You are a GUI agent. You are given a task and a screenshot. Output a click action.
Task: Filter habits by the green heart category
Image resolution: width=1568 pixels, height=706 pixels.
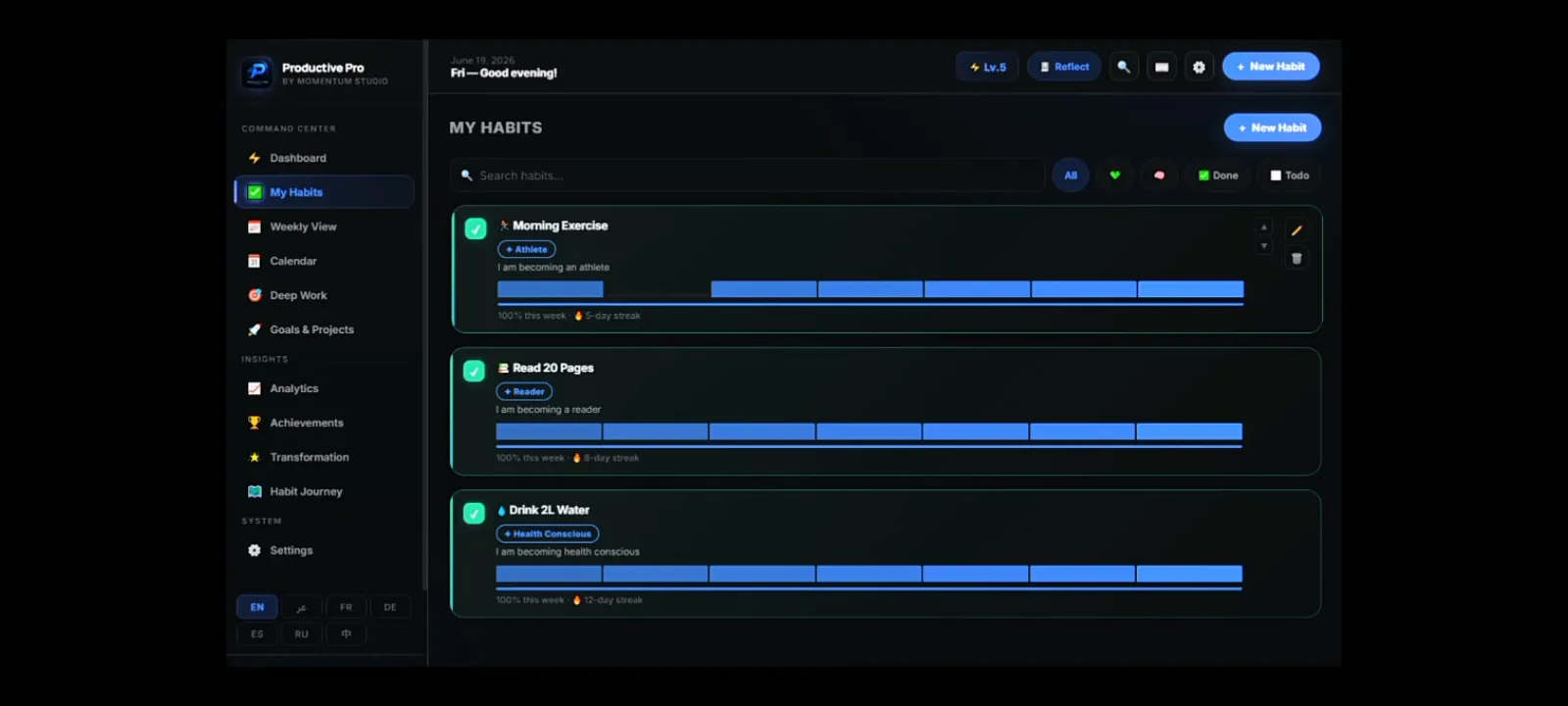[1114, 176]
